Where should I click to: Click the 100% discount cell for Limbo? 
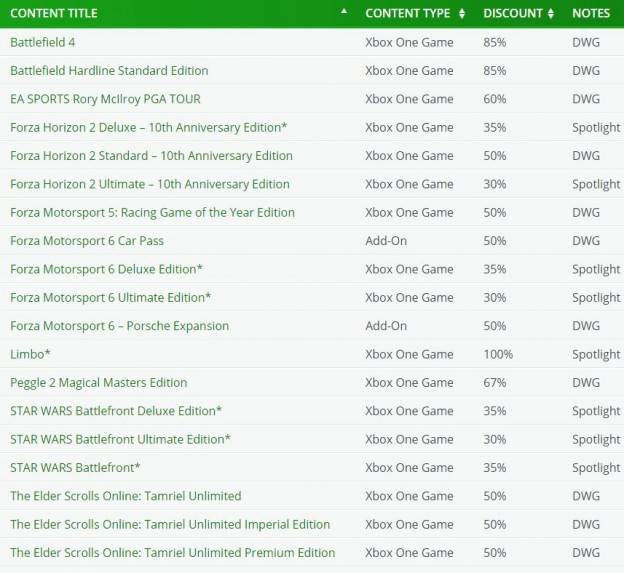(x=498, y=354)
